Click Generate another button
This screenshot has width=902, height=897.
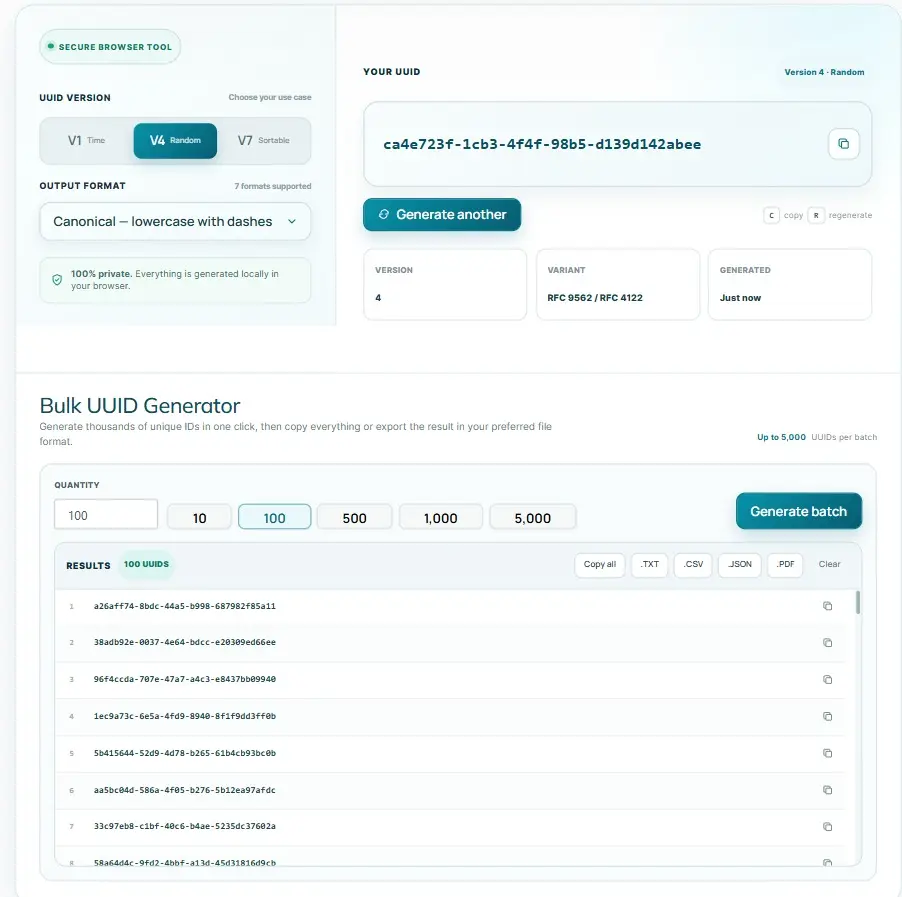442,215
